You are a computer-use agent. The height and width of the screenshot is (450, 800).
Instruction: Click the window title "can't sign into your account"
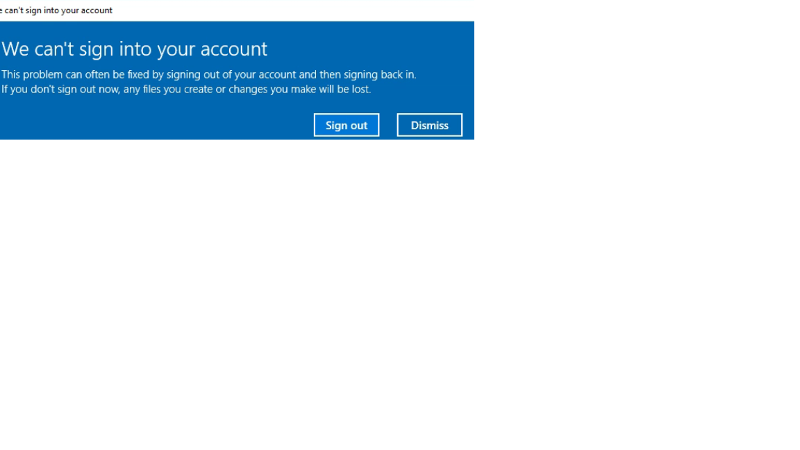click(x=58, y=10)
